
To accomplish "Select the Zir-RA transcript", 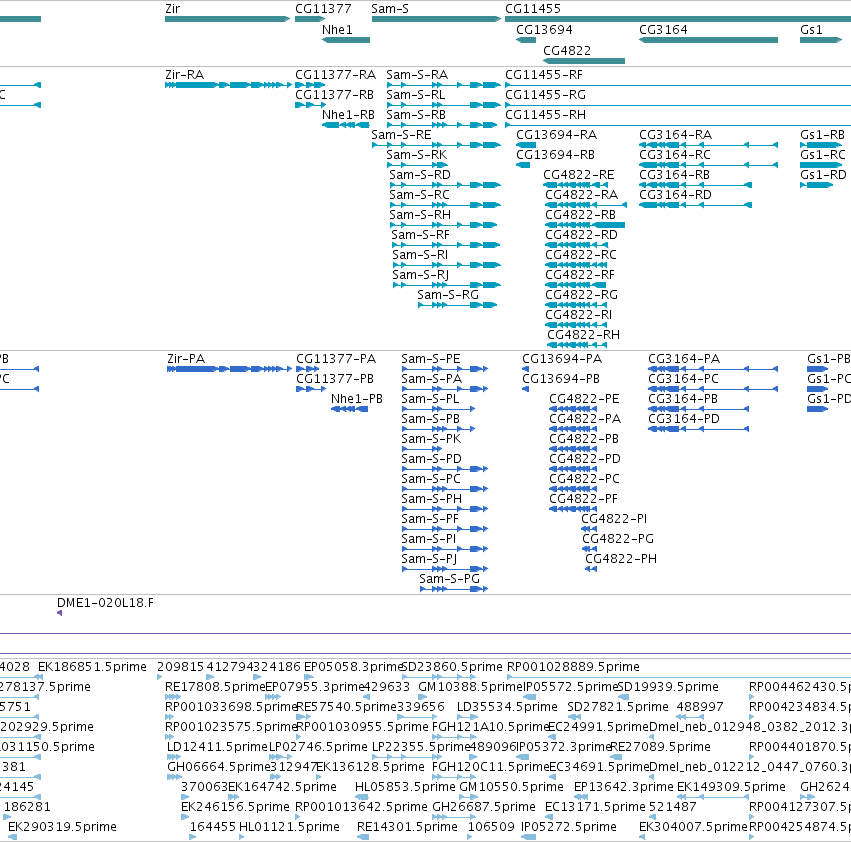I will point(228,85).
